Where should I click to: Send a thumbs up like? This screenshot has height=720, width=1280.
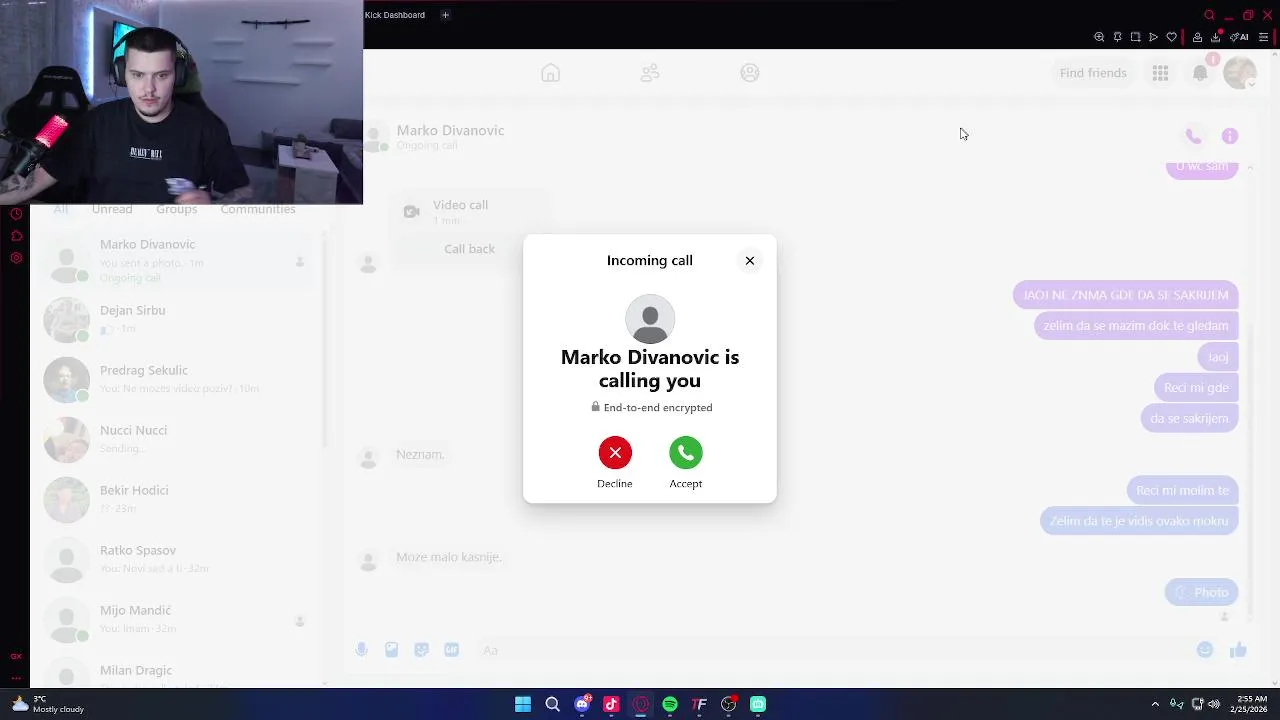[1238, 650]
